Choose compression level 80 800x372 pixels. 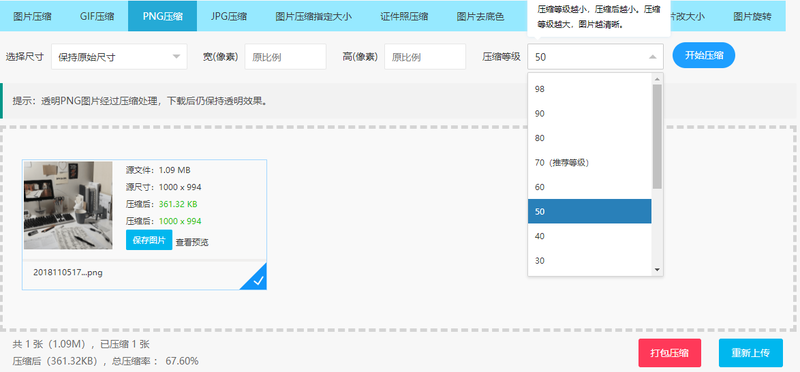(x=590, y=138)
